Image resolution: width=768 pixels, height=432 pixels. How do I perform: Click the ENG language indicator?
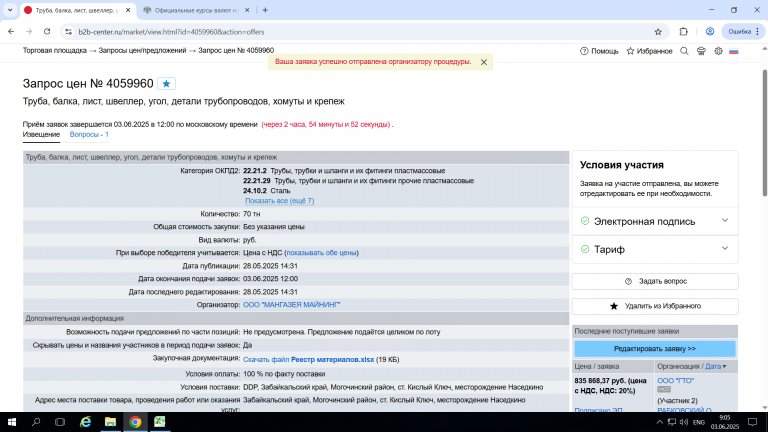coord(699,422)
